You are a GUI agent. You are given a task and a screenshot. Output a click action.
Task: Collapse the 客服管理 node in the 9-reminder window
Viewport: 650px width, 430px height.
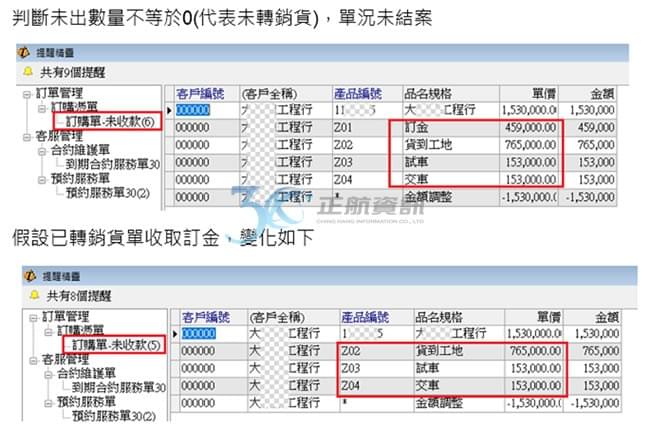point(27,137)
